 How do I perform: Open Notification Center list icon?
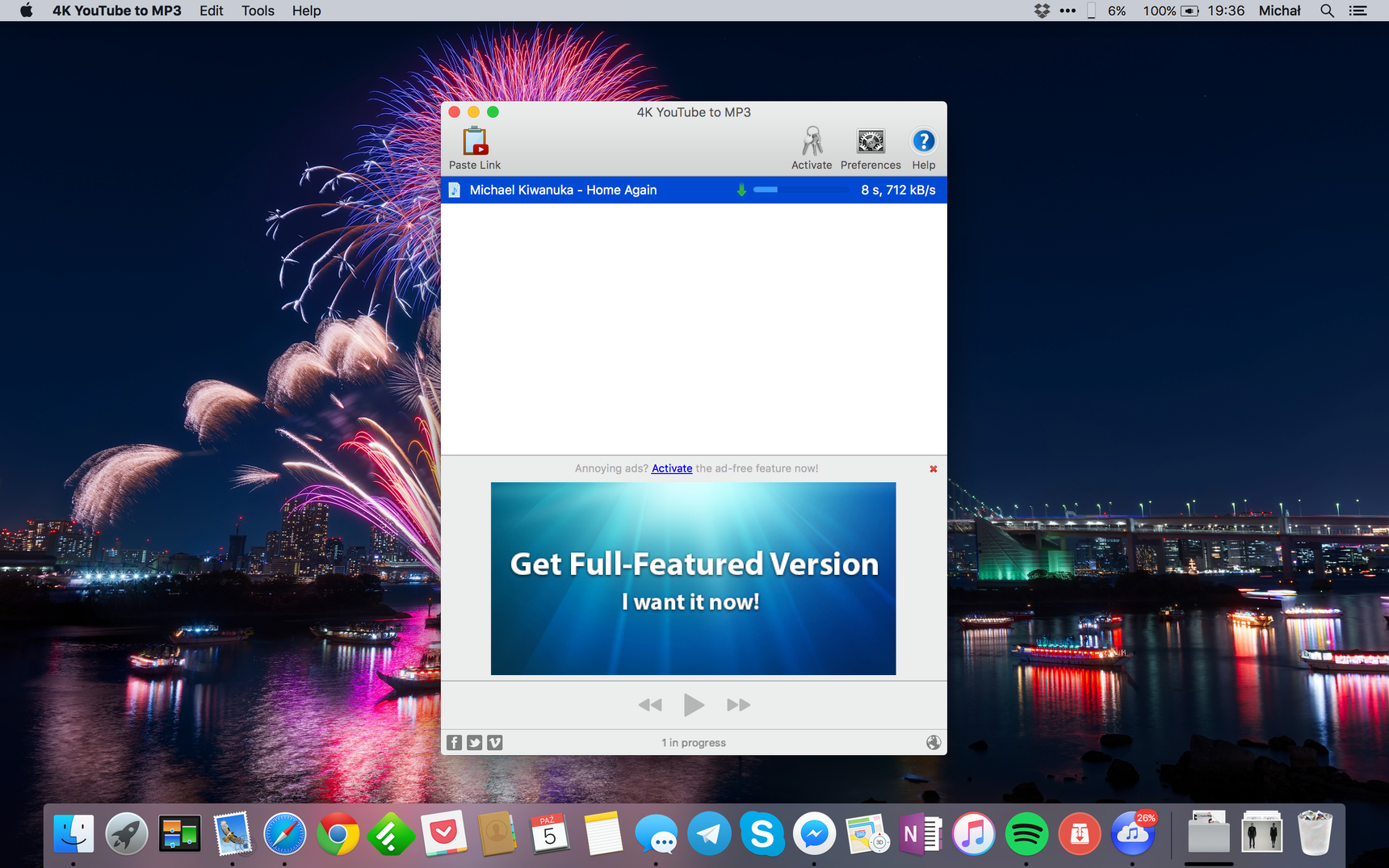pos(1358,10)
